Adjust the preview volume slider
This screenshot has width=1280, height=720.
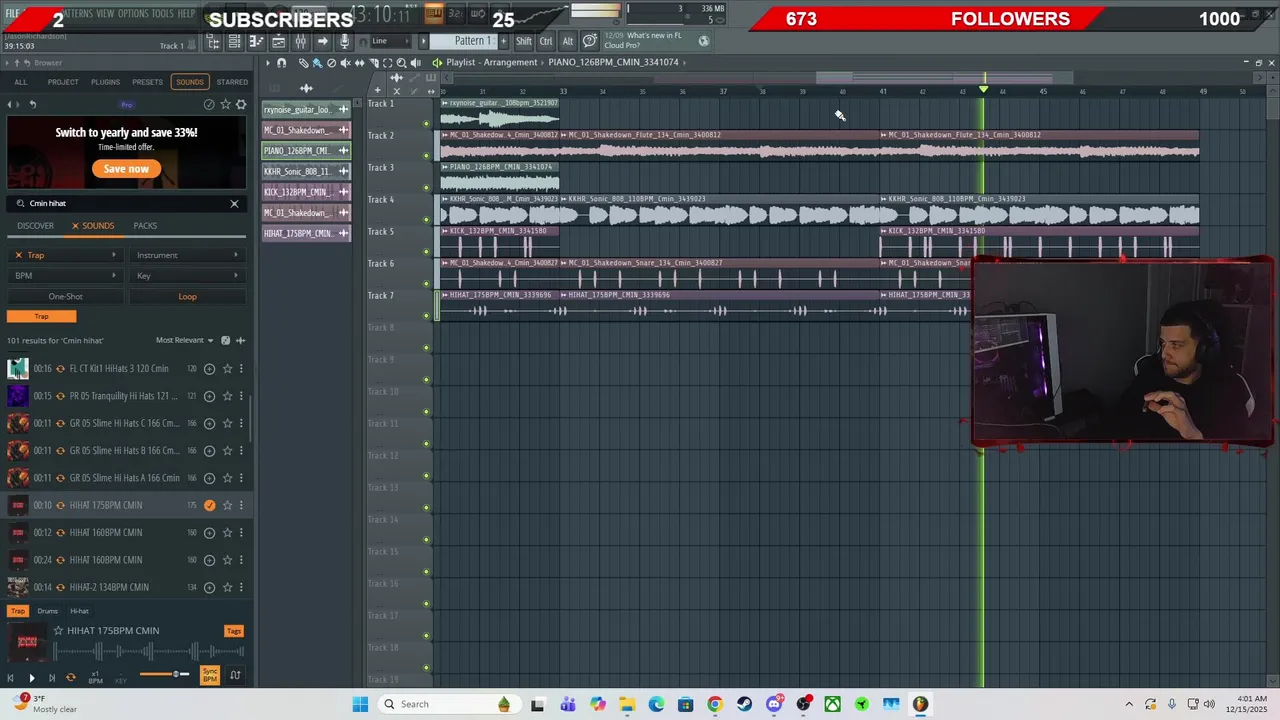click(165, 674)
